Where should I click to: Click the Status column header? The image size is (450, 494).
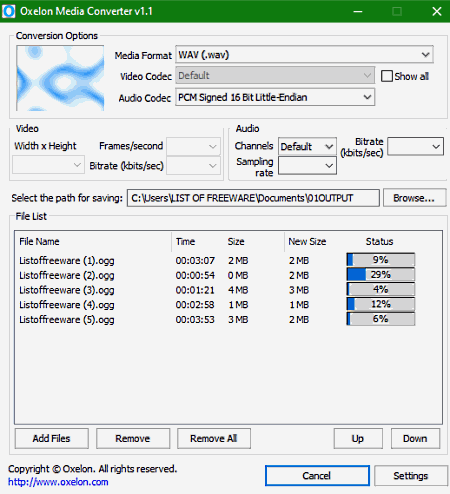[380, 241]
